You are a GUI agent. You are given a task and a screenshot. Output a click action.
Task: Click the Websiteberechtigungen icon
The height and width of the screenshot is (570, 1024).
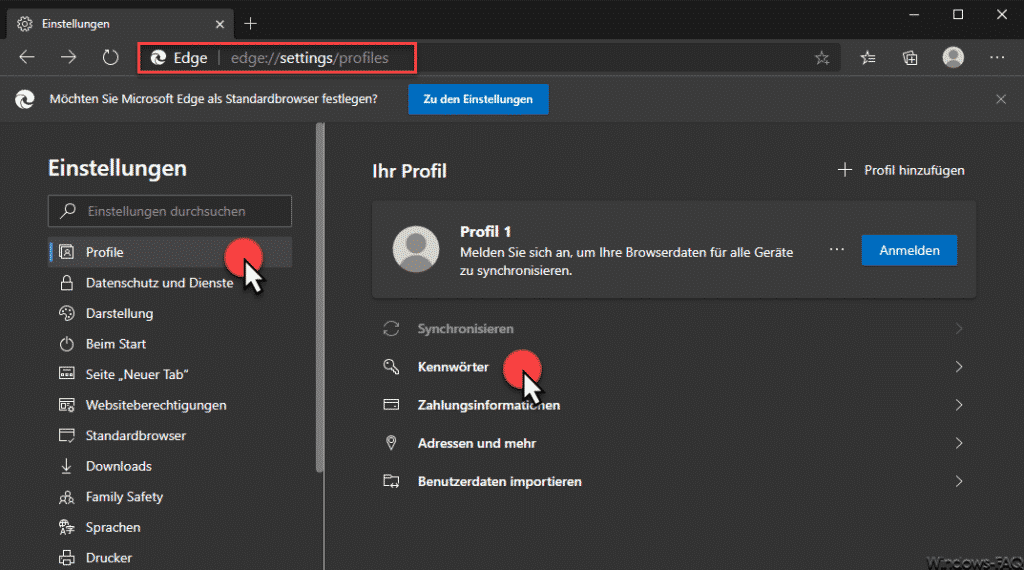(x=67, y=405)
